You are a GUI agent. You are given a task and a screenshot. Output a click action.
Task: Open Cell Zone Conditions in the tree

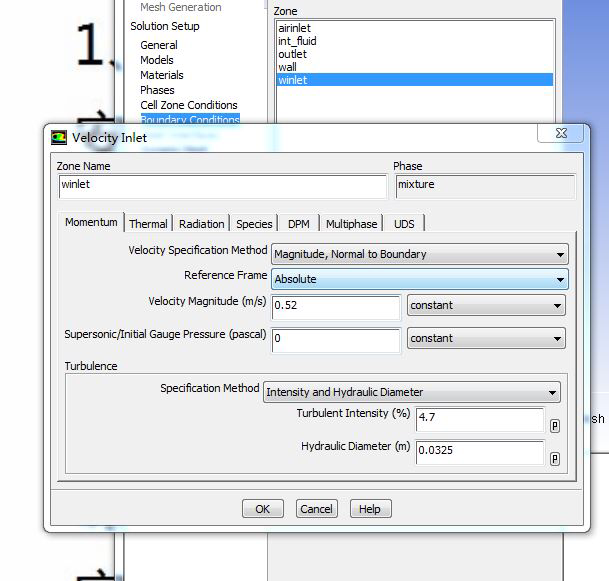tap(189, 105)
